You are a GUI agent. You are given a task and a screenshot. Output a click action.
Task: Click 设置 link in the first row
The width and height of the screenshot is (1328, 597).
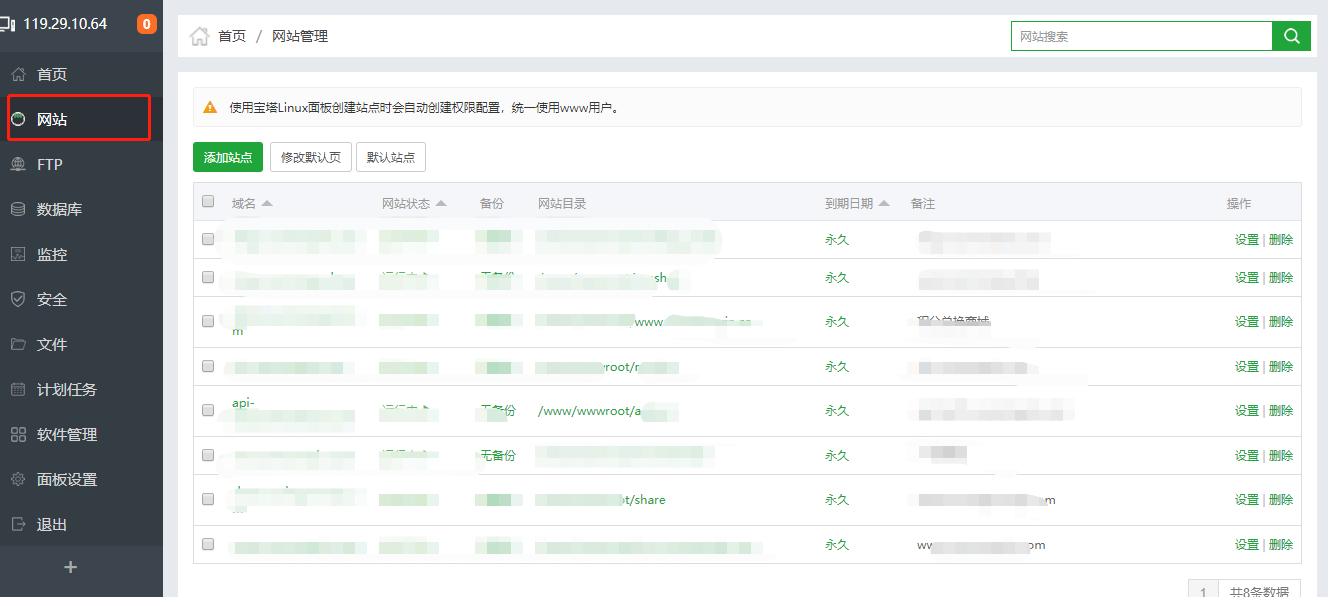pyautogui.click(x=1246, y=240)
